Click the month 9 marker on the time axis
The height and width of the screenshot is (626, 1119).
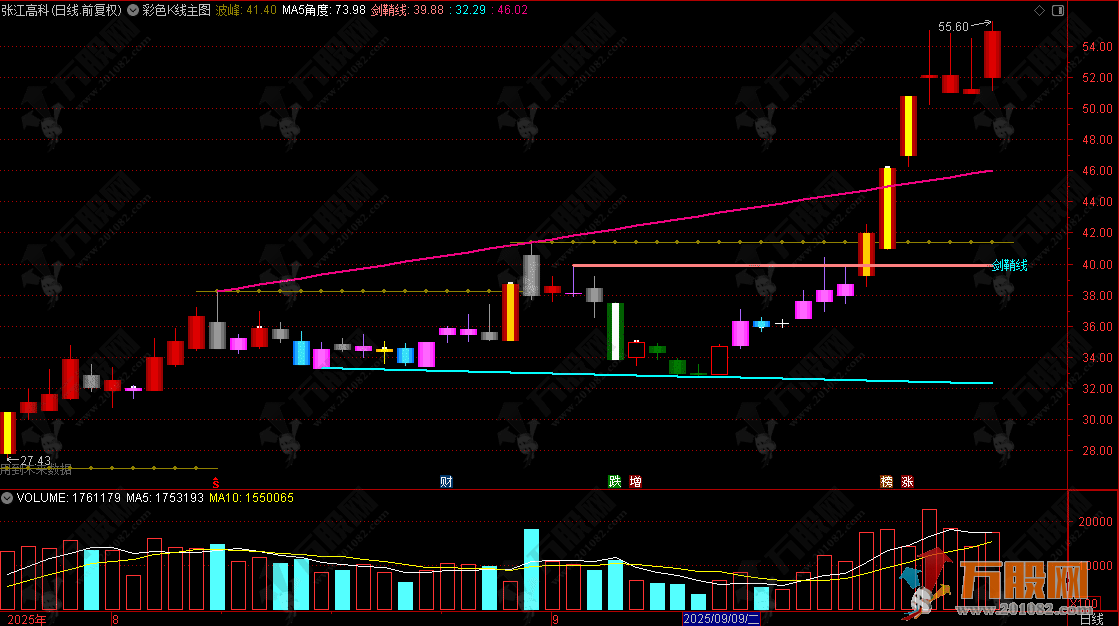(555, 620)
